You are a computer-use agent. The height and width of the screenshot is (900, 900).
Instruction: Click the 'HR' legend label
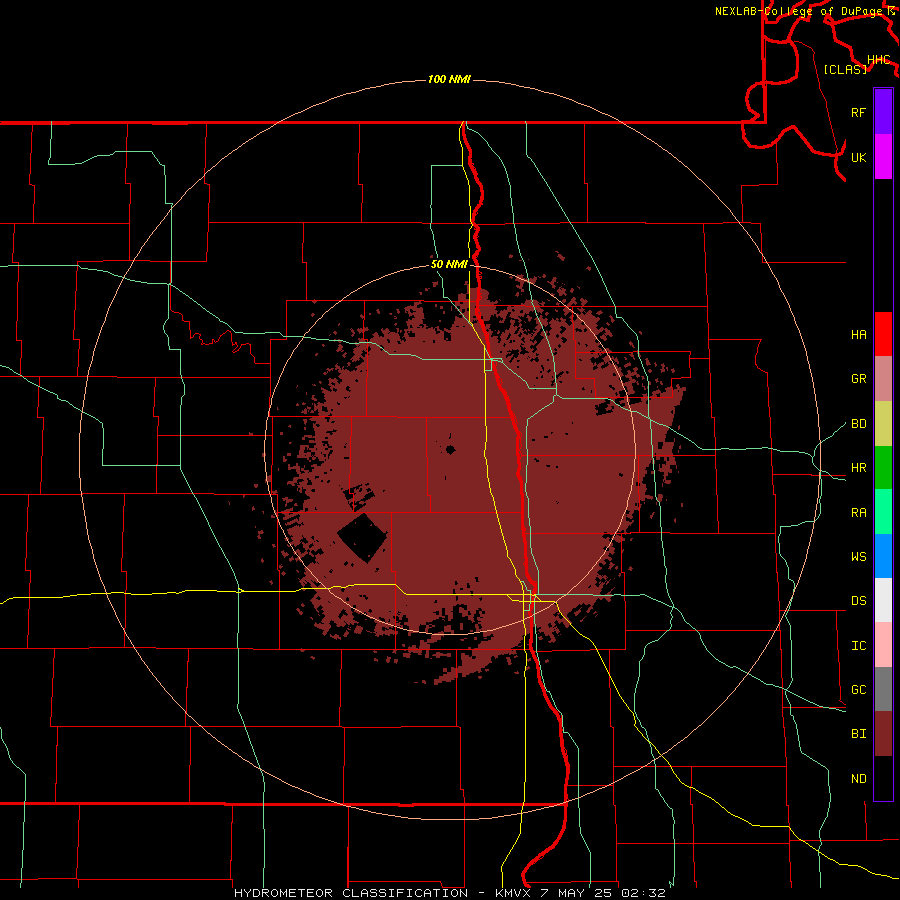858,468
